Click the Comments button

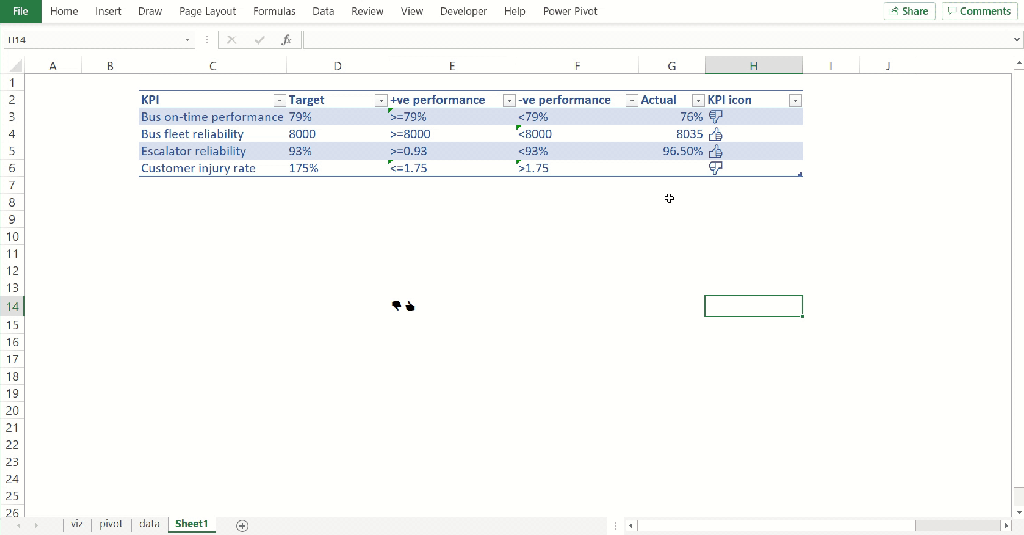[x=979, y=11]
